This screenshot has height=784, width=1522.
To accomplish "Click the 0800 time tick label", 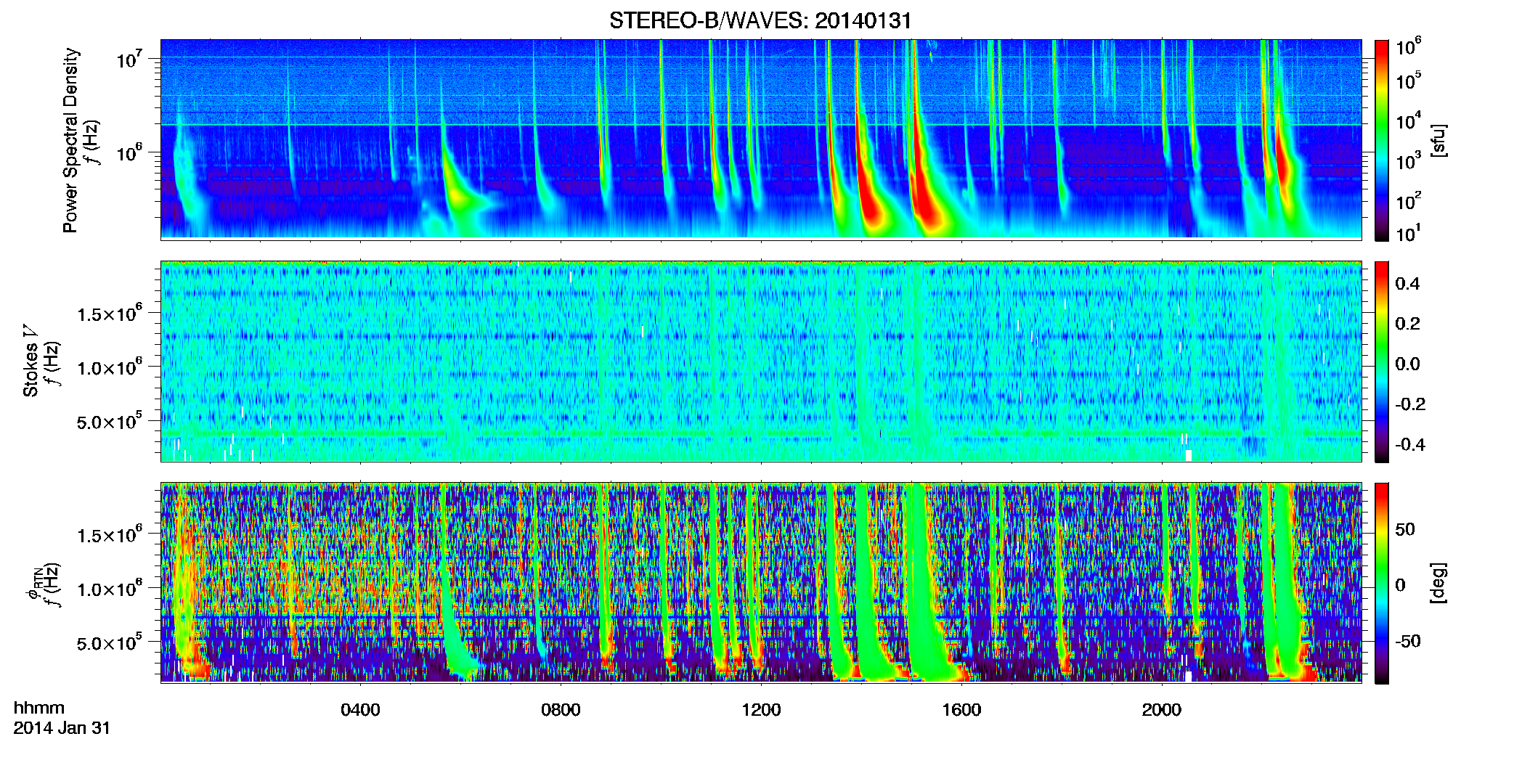I will pyautogui.click(x=561, y=710).
